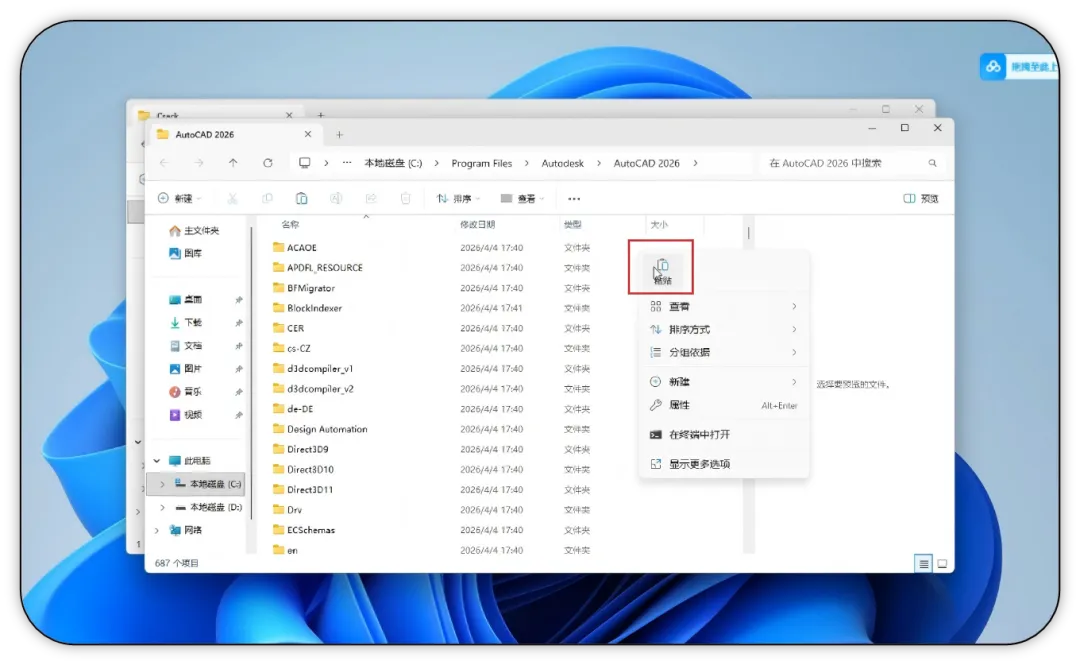This screenshot has width=1080, height=665.
Task: Close the AutoCAD 2026 tab
Action: pos(308,134)
